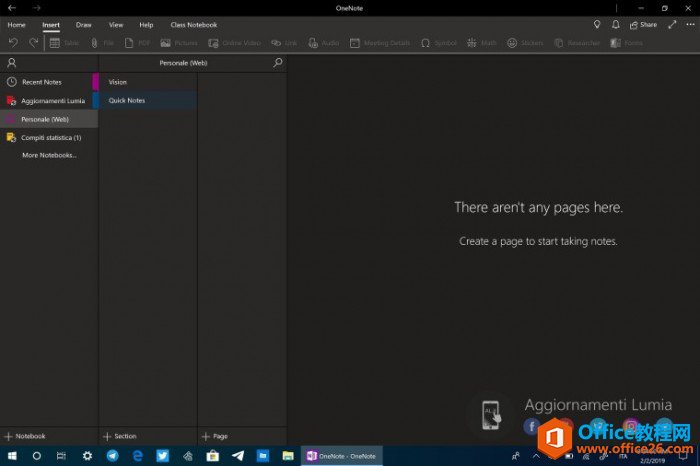Open File Explorer from the taskbar
This screenshot has width=700, height=466.
288,456
